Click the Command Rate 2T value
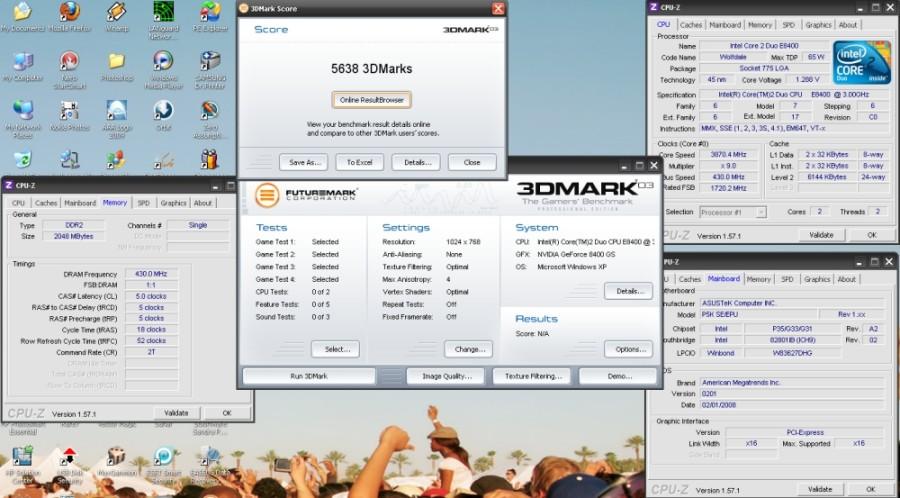900x498 pixels. coord(152,352)
